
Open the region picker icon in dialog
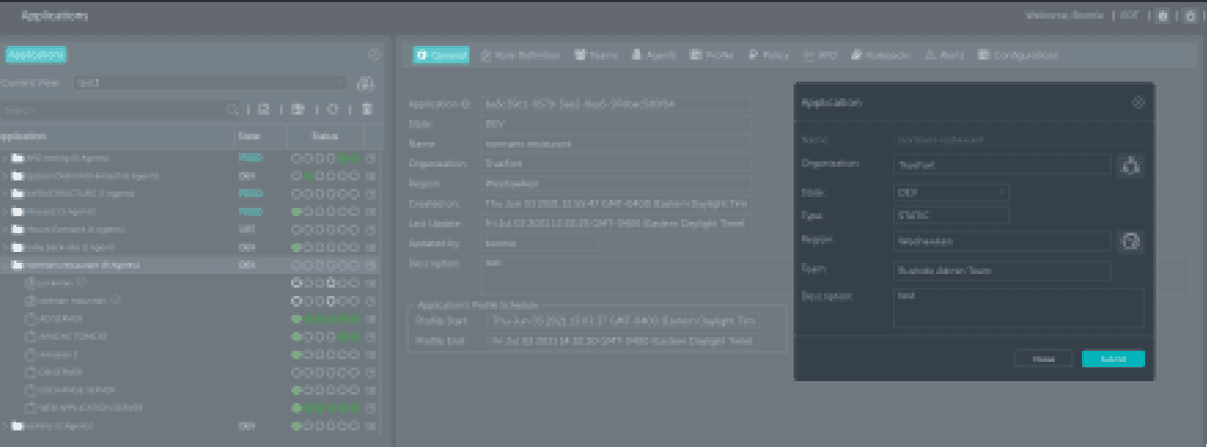click(1131, 241)
